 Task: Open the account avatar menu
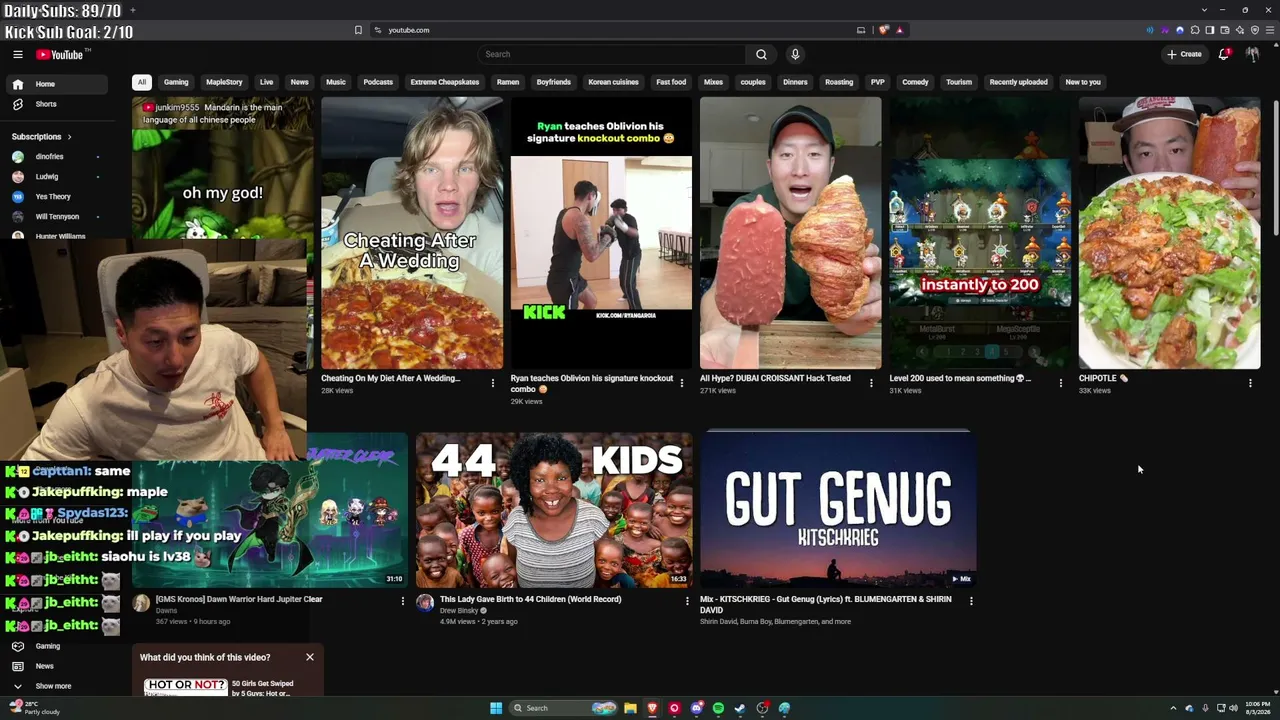(1252, 54)
